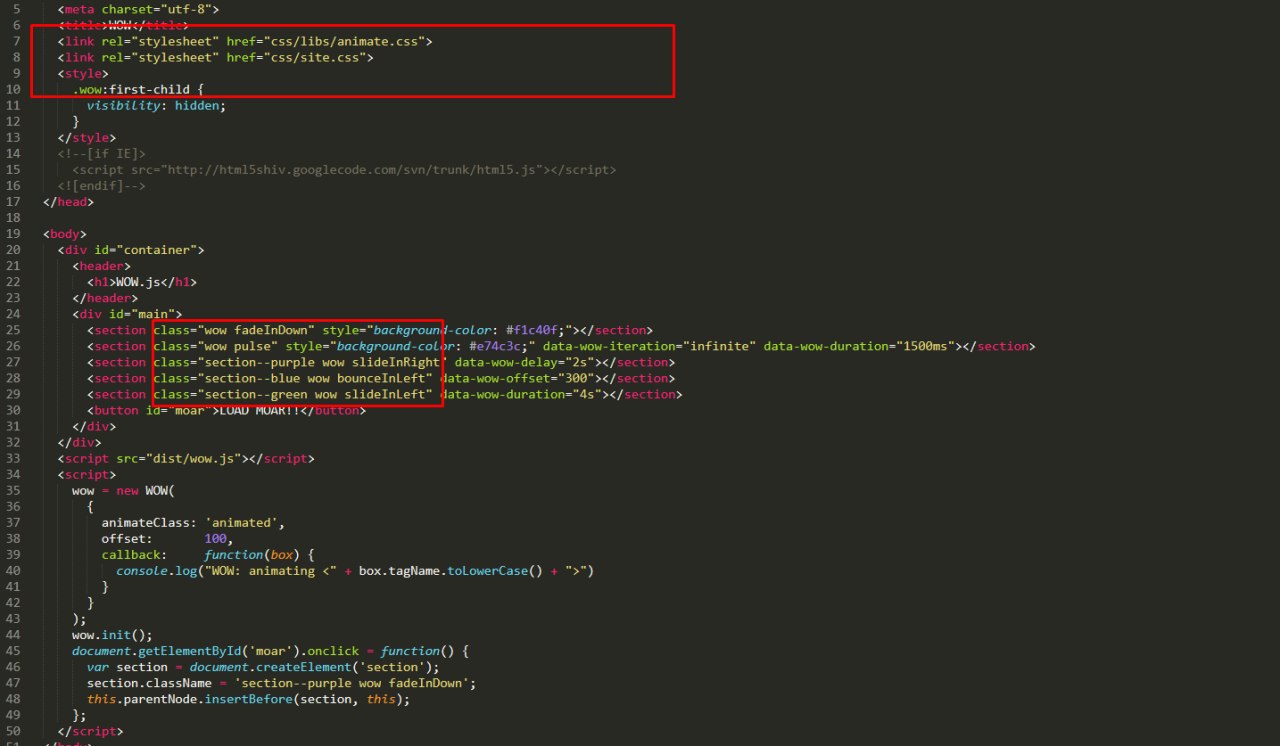Click the "section--green wow slideInLeft" class
The width and height of the screenshot is (1280, 746).
click(315, 393)
